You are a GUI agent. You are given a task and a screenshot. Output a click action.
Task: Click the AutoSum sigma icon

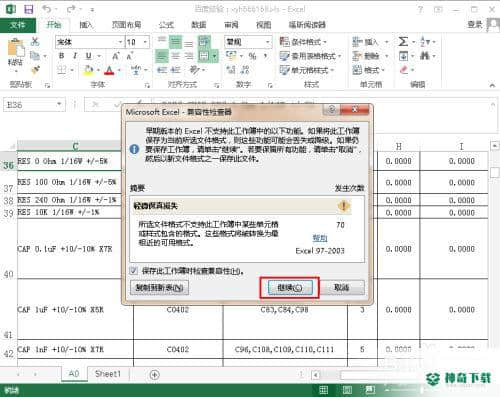coord(403,42)
